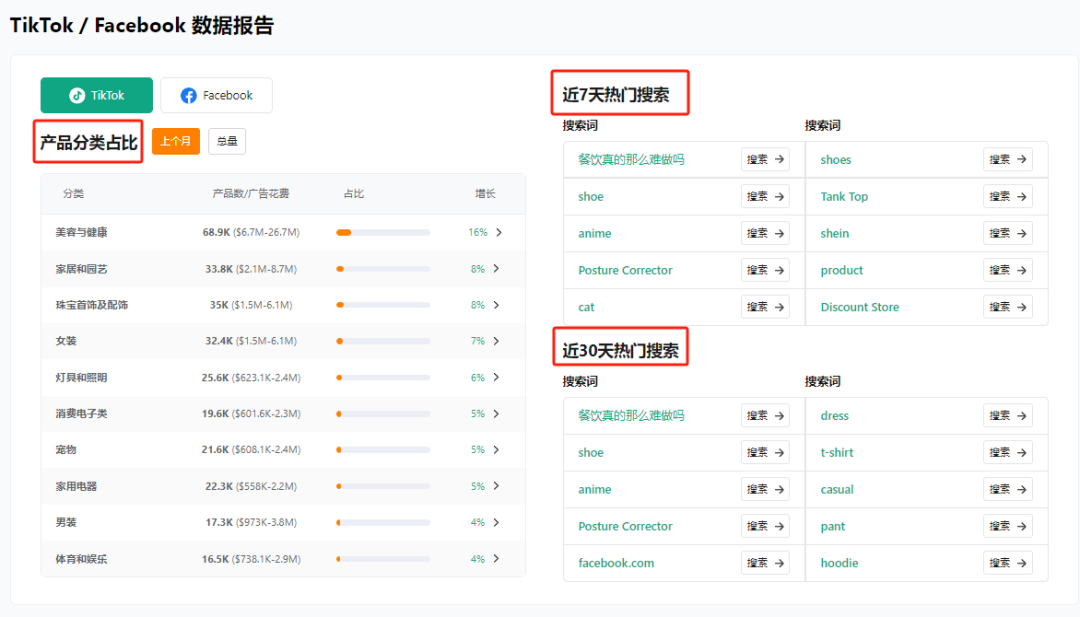1080x617 pixels.
Task: Switch to the TikTok tab
Action: (x=96, y=95)
